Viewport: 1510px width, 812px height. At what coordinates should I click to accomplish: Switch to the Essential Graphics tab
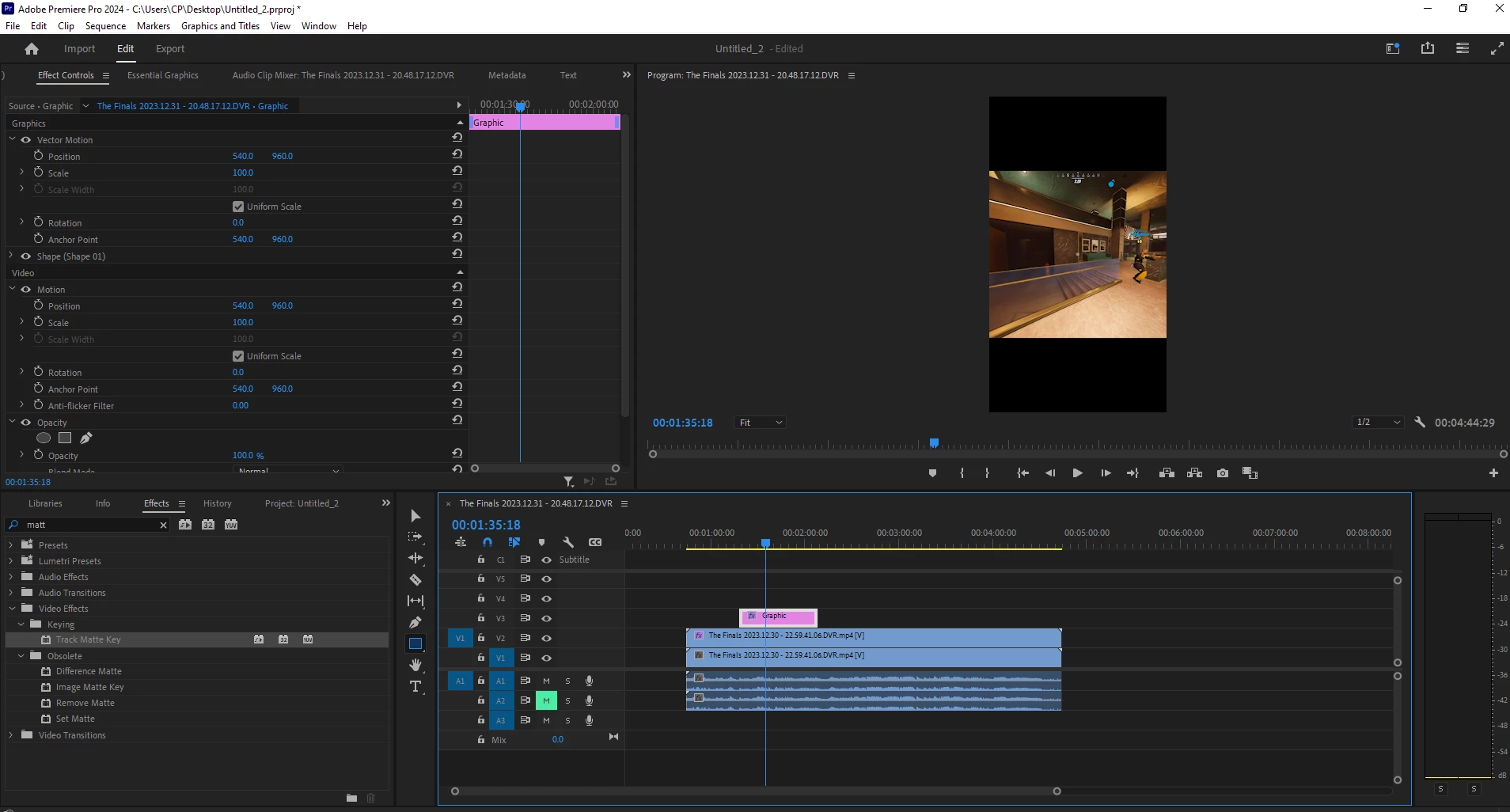[162, 75]
